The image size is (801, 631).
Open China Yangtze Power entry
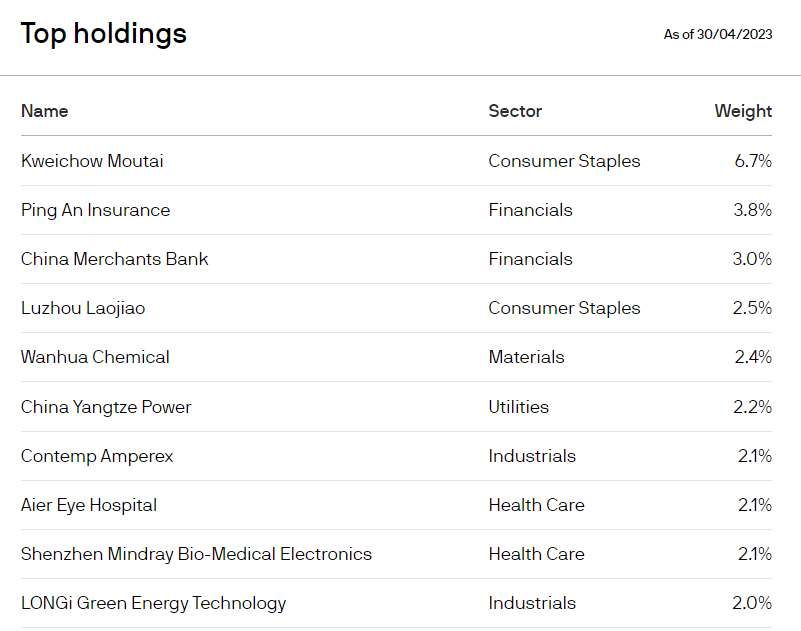[106, 407]
